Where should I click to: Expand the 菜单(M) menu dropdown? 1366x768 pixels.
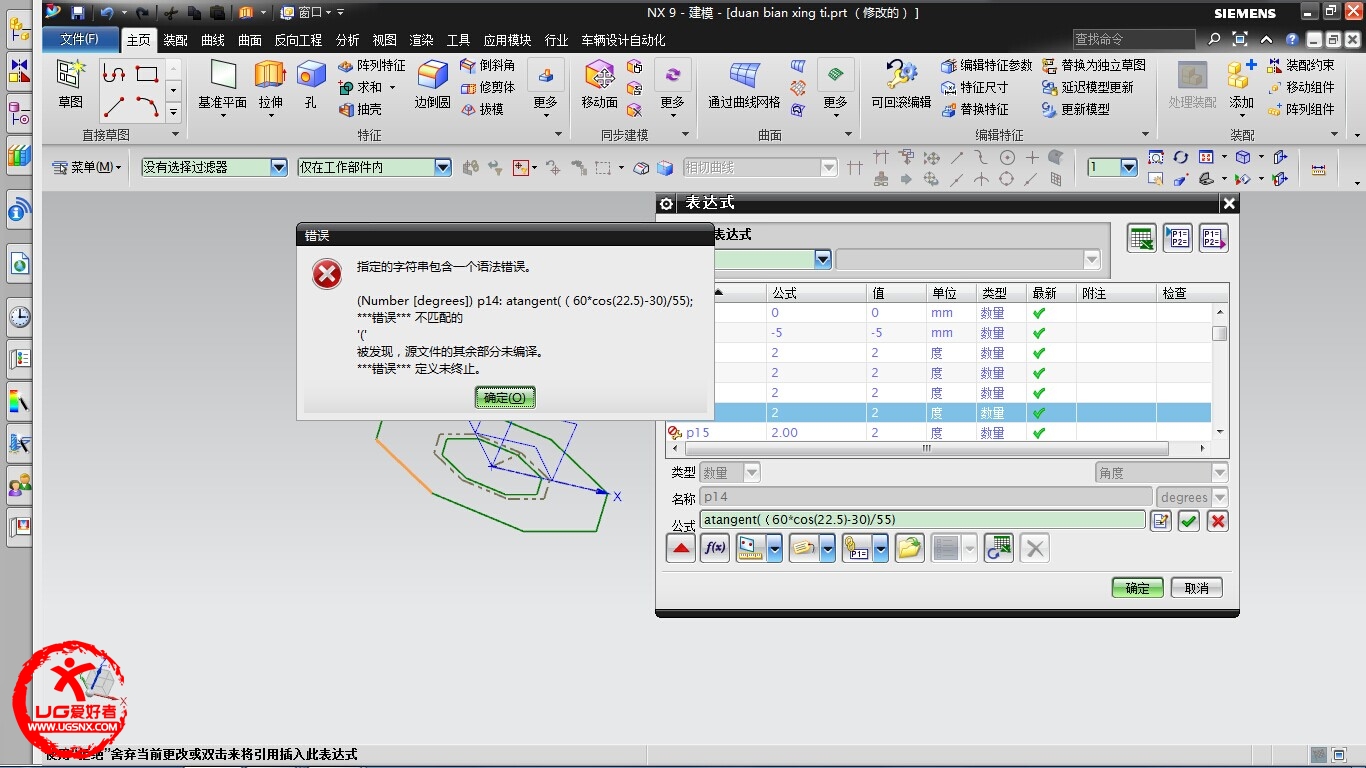click(x=86, y=168)
